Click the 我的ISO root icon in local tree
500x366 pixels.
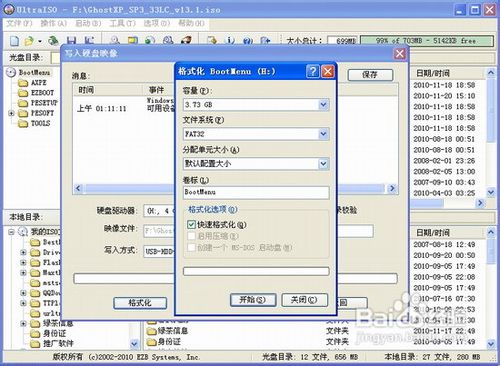click(23, 231)
